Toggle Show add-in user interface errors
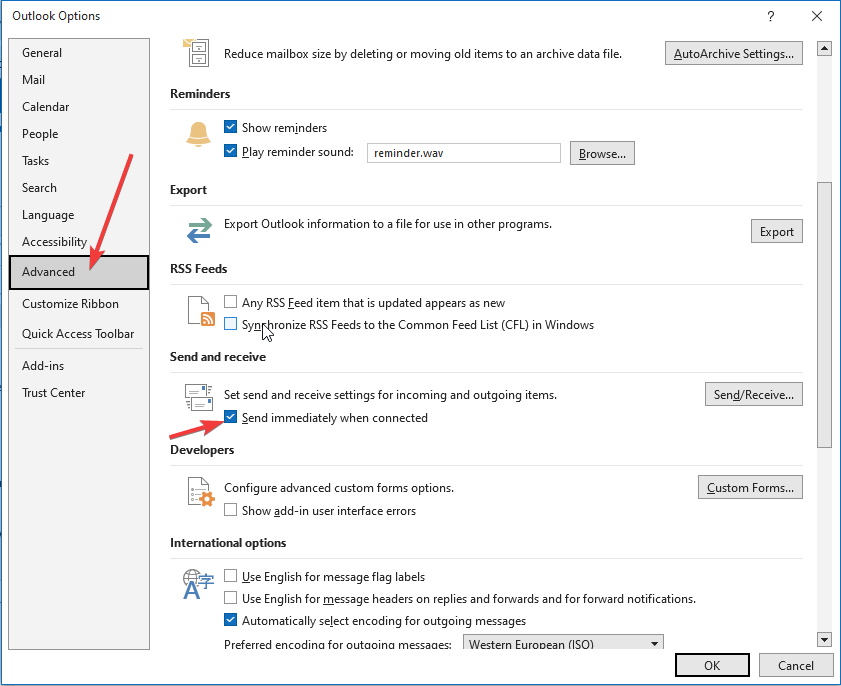 (230, 509)
